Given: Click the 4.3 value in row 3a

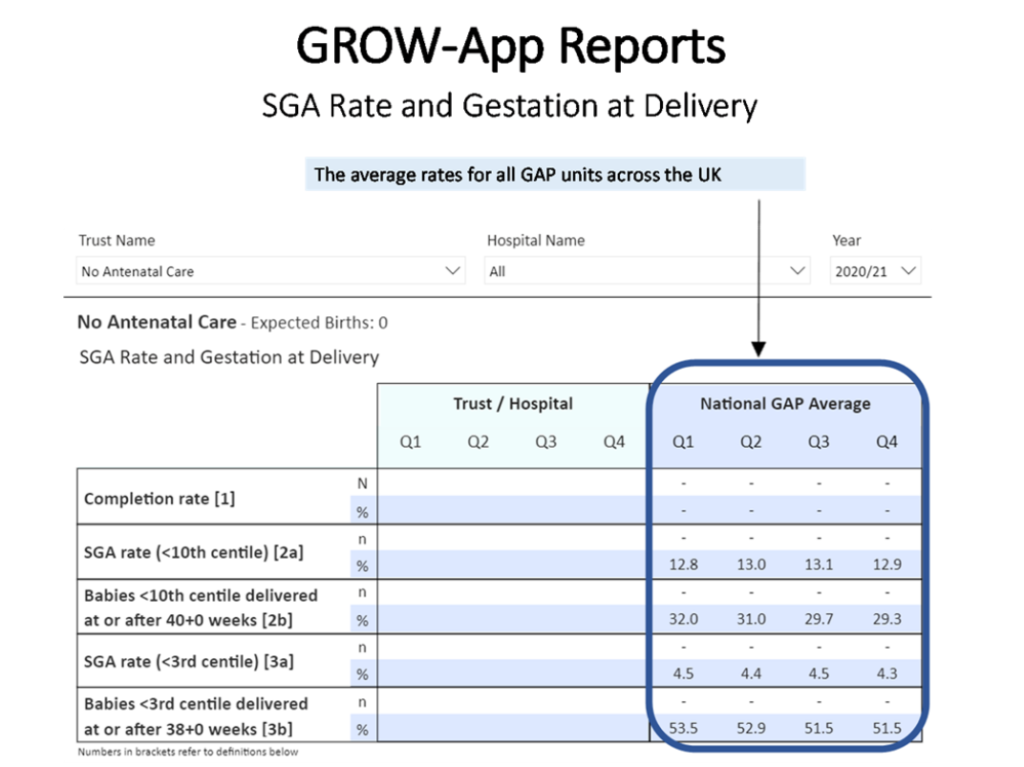Looking at the screenshot, I should click(x=887, y=674).
